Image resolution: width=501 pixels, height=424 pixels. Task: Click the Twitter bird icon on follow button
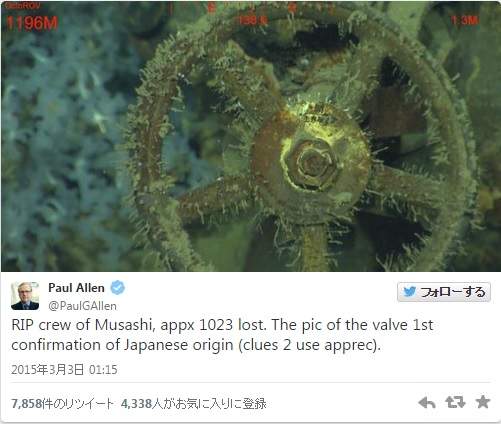pyautogui.click(x=409, y=292)
